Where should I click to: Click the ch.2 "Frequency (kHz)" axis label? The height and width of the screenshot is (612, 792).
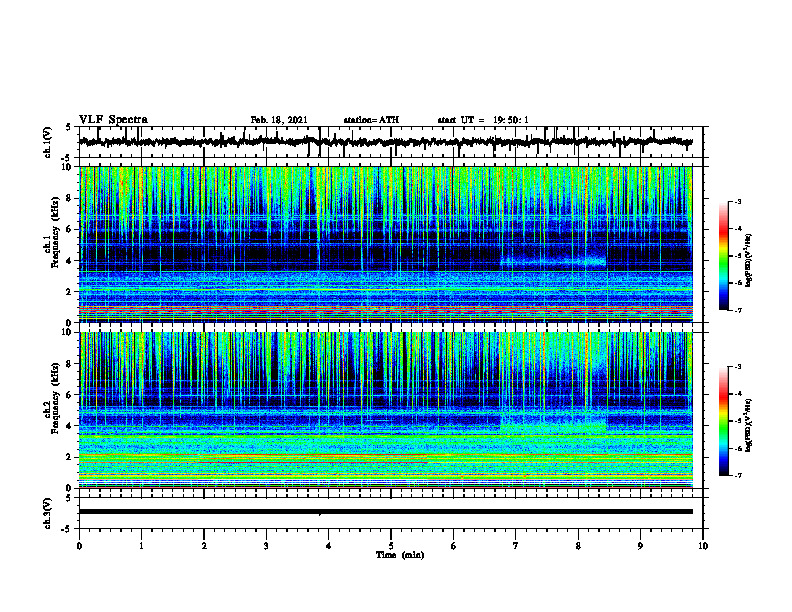(x=55, y=398)
